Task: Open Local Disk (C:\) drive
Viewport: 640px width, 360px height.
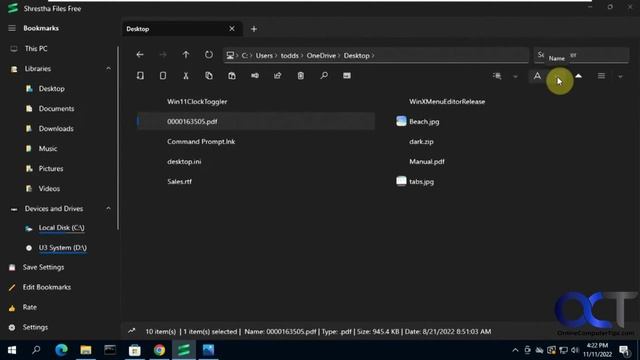Action: click(61, 228)
